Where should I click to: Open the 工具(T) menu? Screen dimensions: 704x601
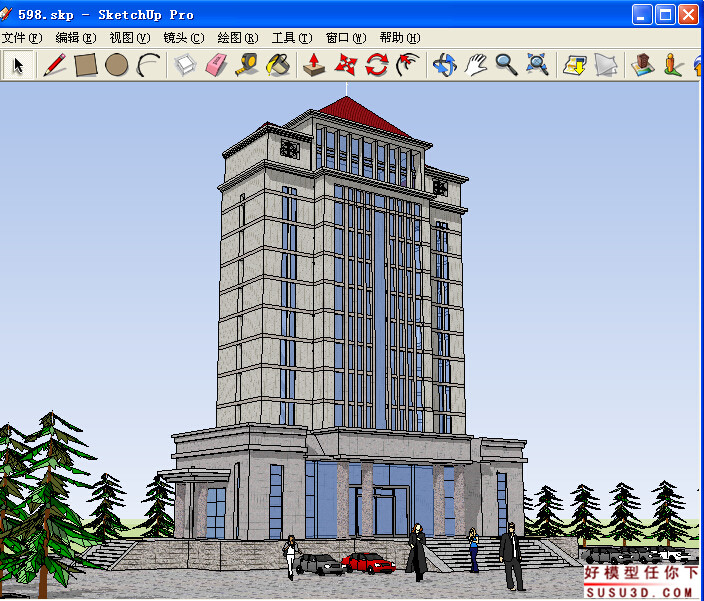coord(292,38)
